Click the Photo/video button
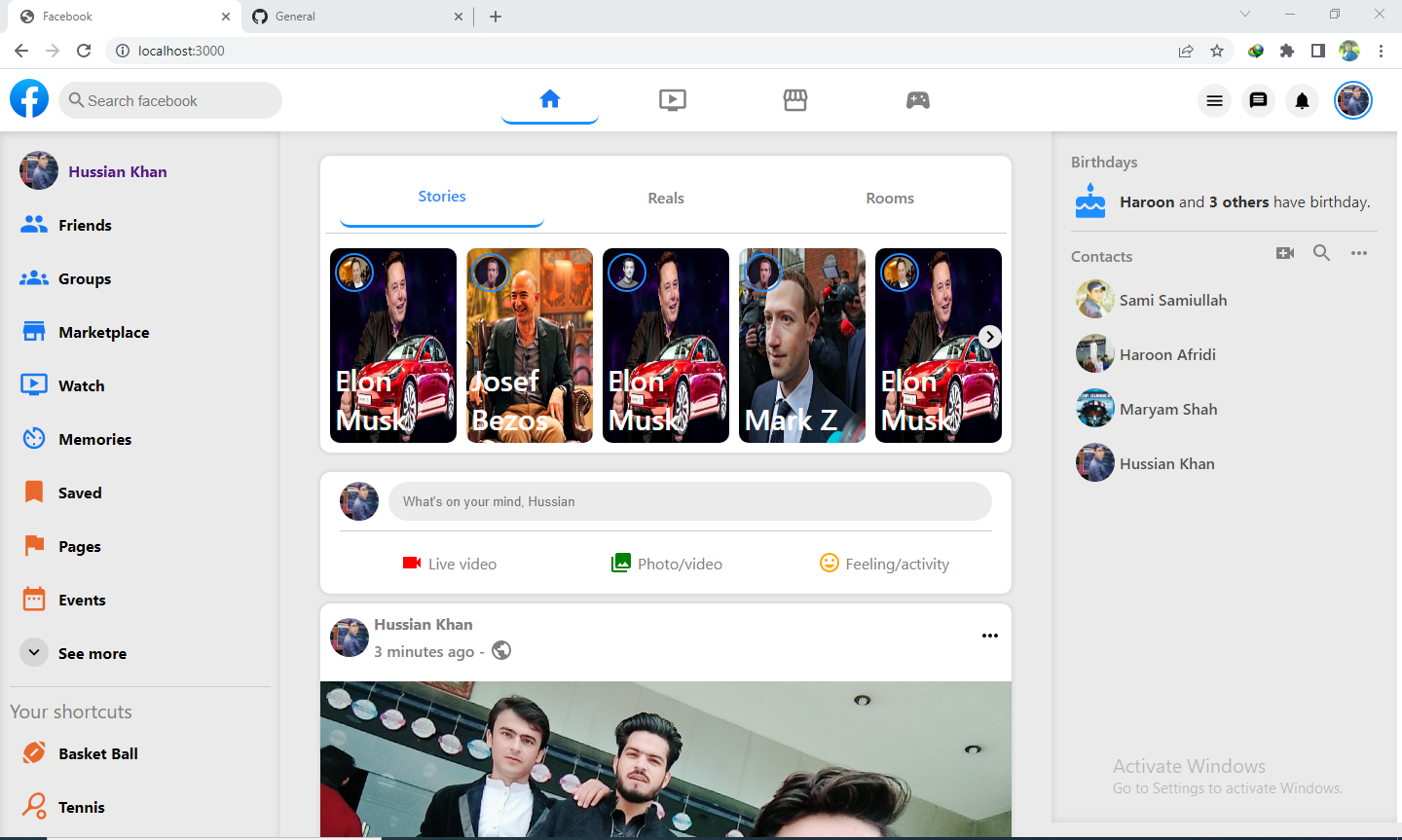The height and width of the screenshot is (840, 1402). [x=667, y=564]
